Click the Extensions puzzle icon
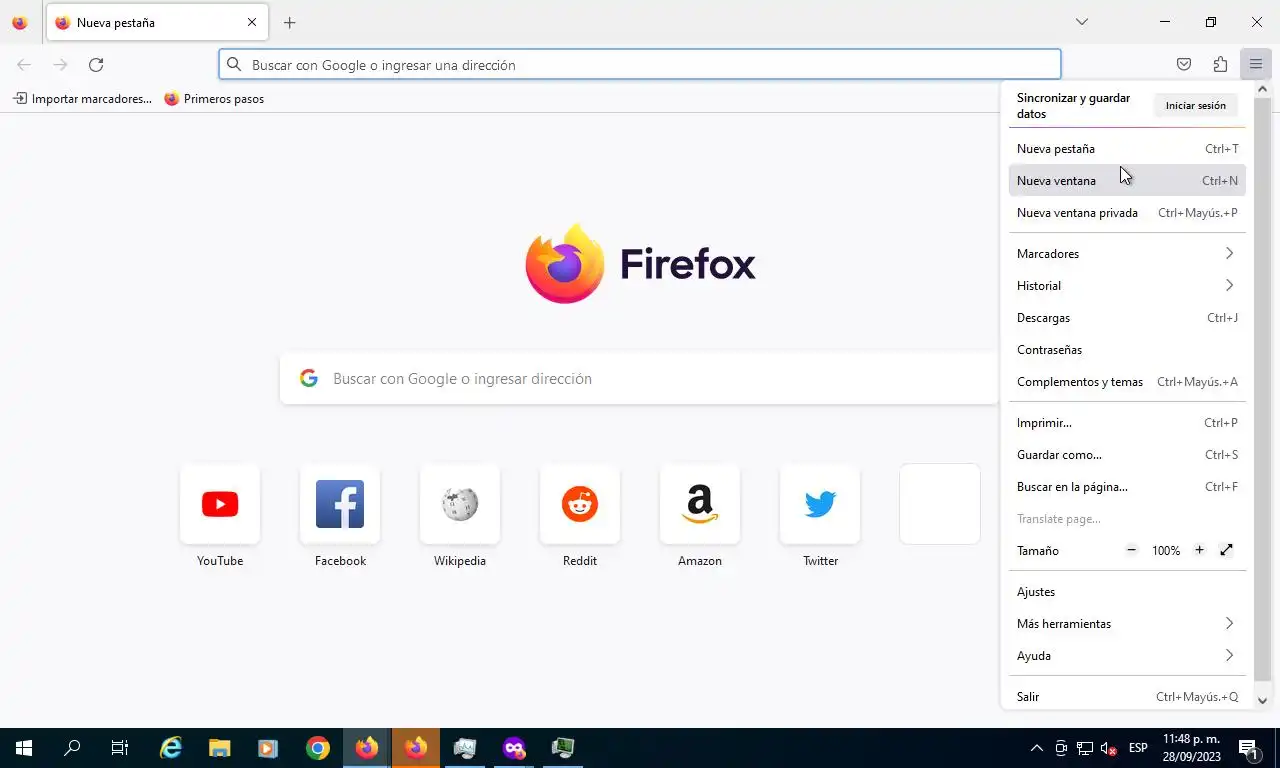The width and height of the screenshot is (1280, 768). click(1220, 65)
